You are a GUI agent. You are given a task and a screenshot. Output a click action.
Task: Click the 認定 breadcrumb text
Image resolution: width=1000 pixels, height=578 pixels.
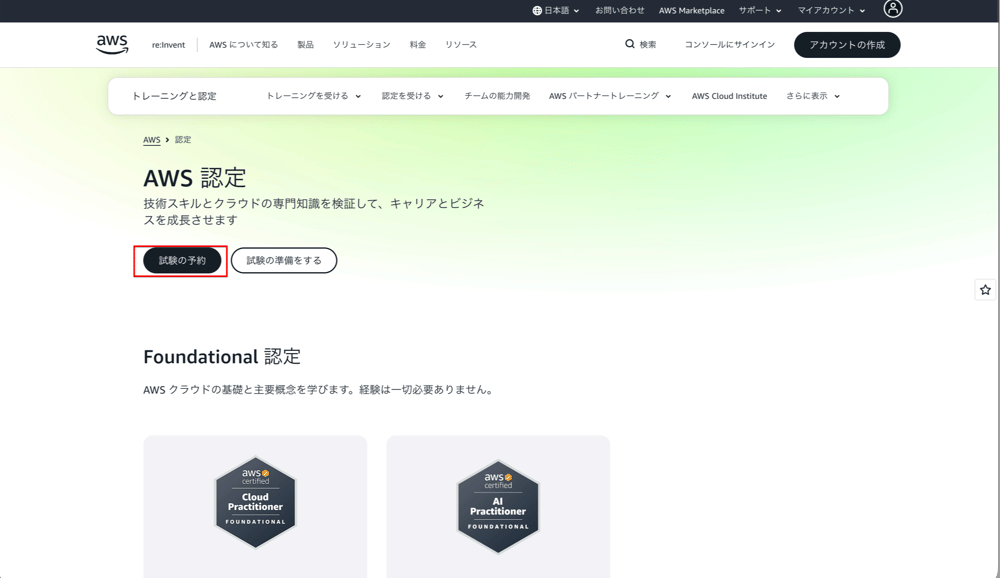tap(183, 140)
